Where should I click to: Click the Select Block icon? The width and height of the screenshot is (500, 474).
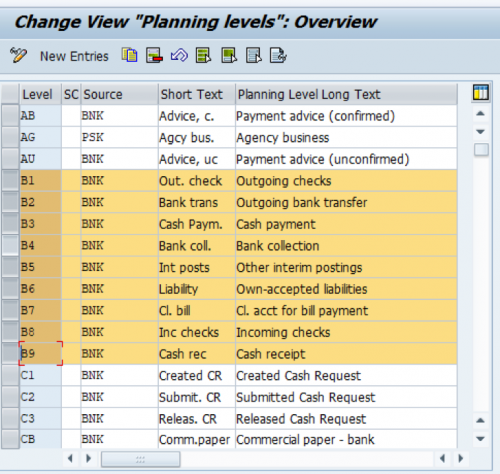[229, 55]
